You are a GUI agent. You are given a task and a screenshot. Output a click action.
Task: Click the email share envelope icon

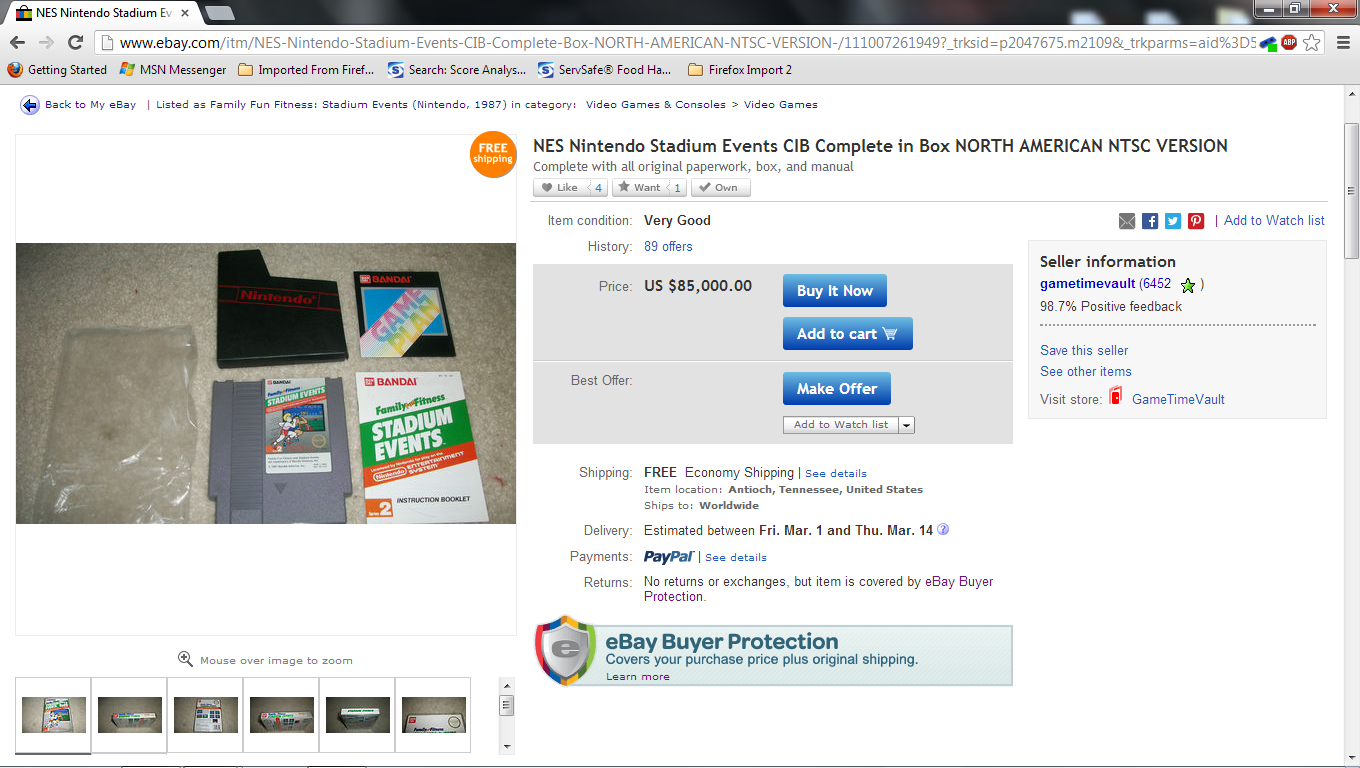pos(1127,221)
